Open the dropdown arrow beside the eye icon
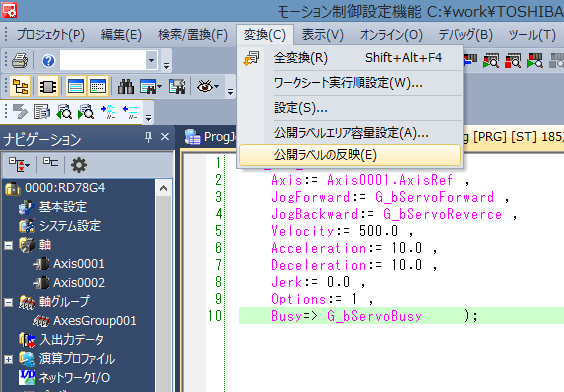The height and width of the screenshot is (392, 564). pos(217,87)
